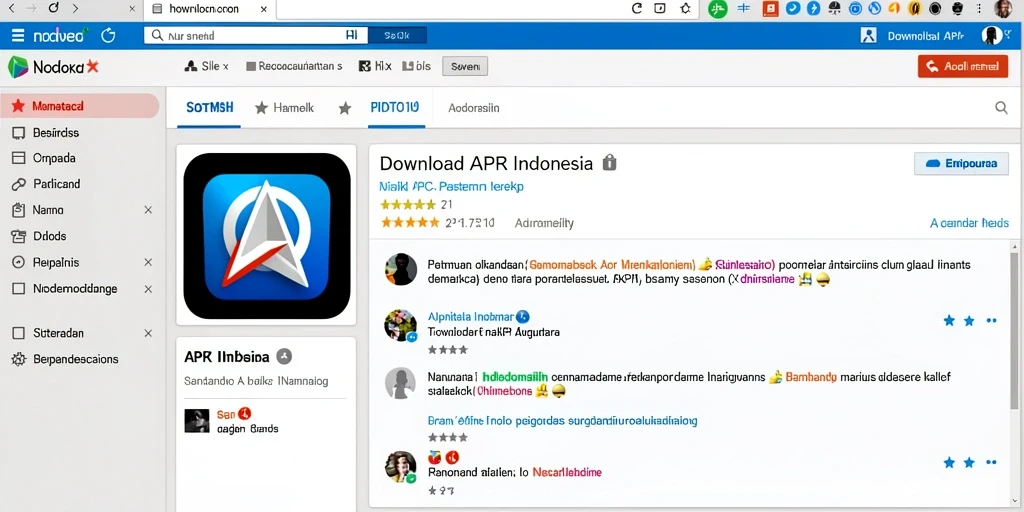Screen dimensions: 1024x512
Task: Open Downolbal APr in the header
Action: click(925, 36)
